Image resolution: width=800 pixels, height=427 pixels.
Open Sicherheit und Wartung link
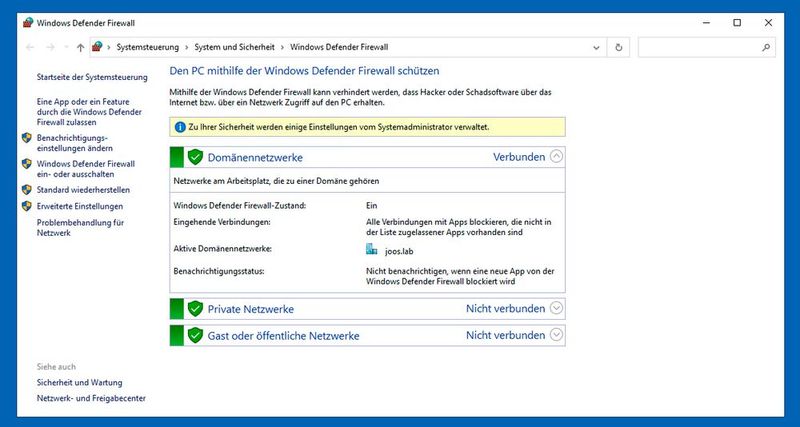tap(79, 382)
